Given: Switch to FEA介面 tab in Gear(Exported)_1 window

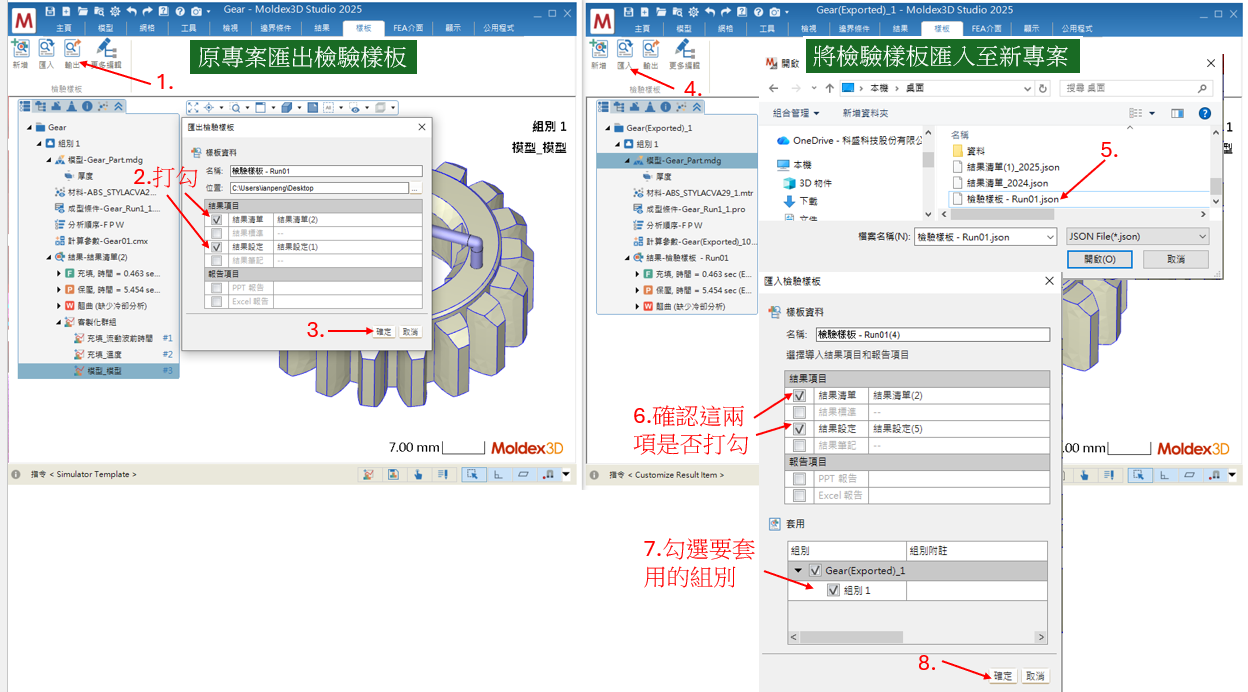Looking at the screenshot, I should click(x=986, y=29).
